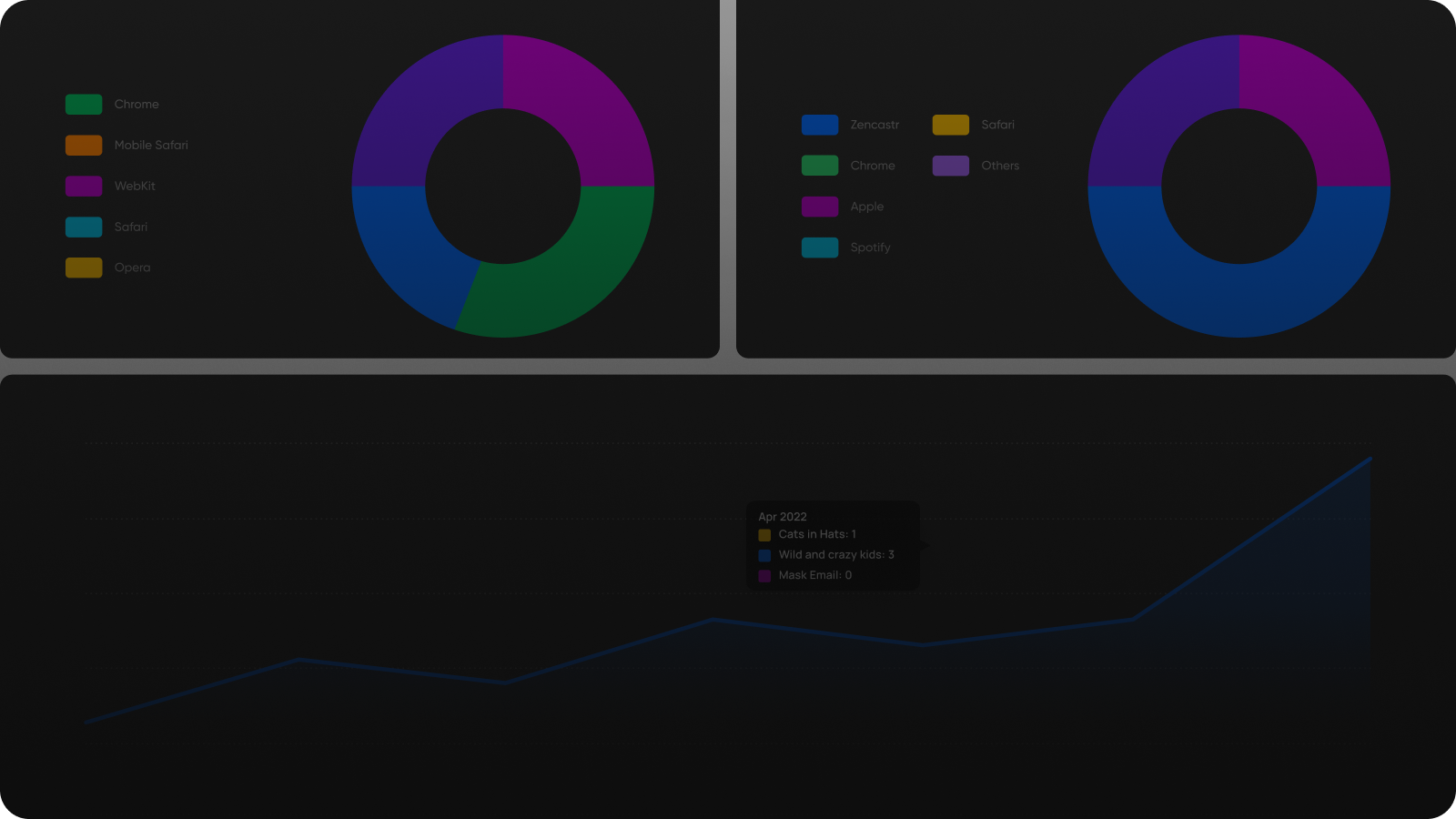Toggle the Safari series in left chart legend

82,227
